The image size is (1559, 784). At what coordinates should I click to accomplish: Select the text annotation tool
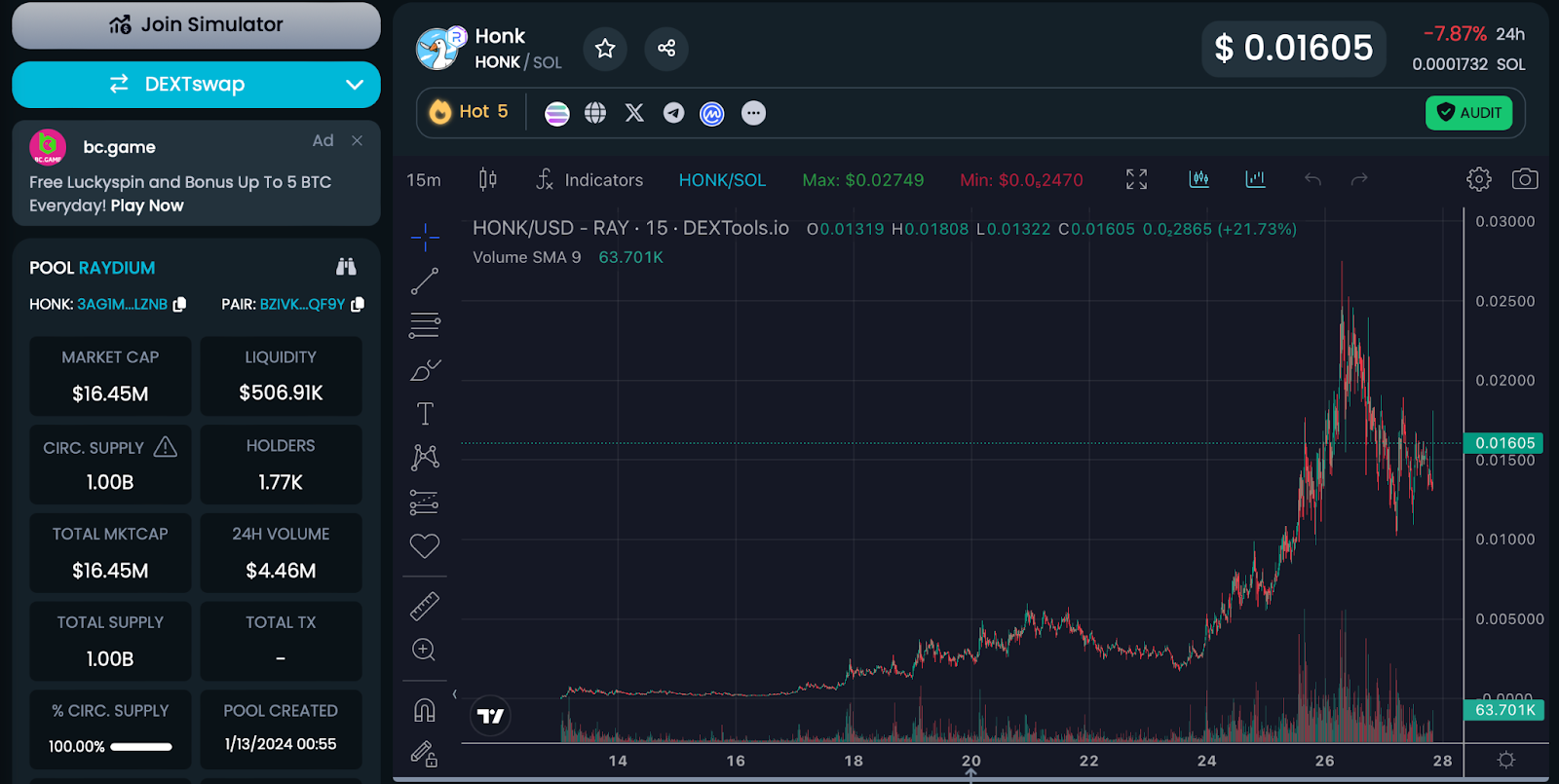(425, 414)
